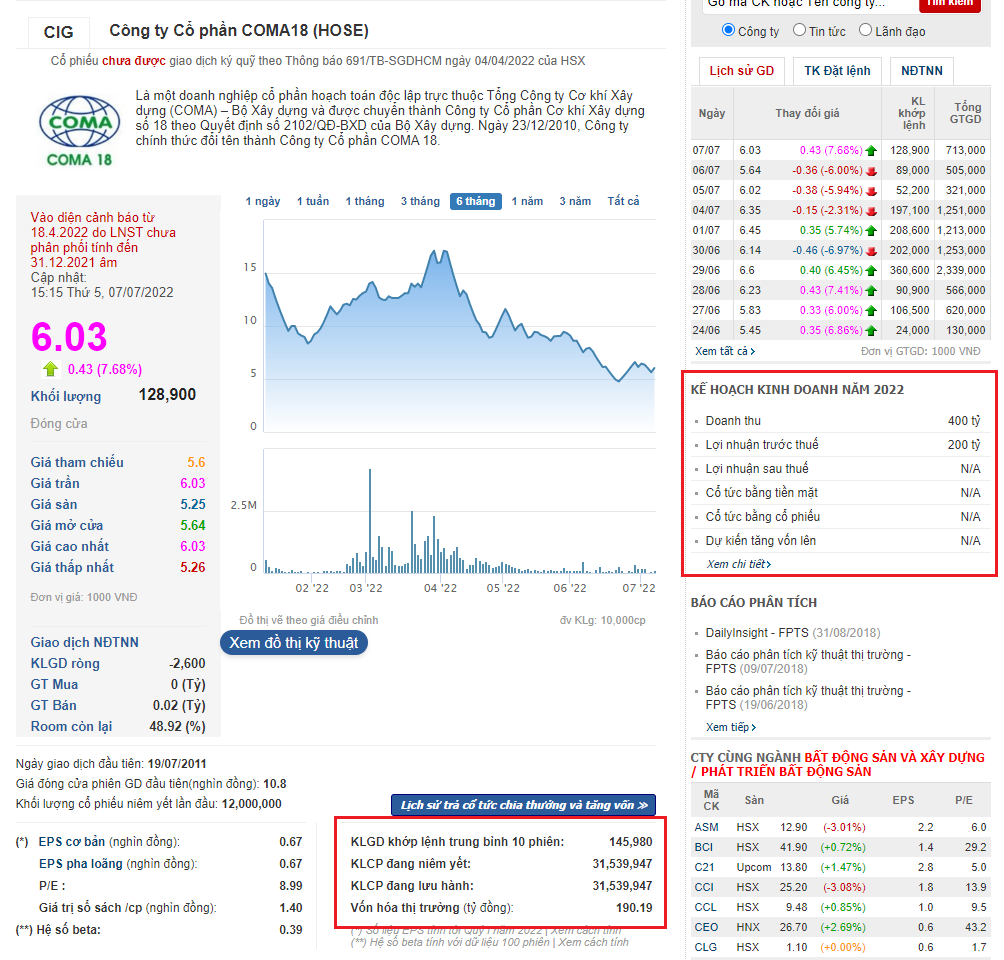
Task: Click the tallest volume bar near 03 '22
Action: point(369,521)
